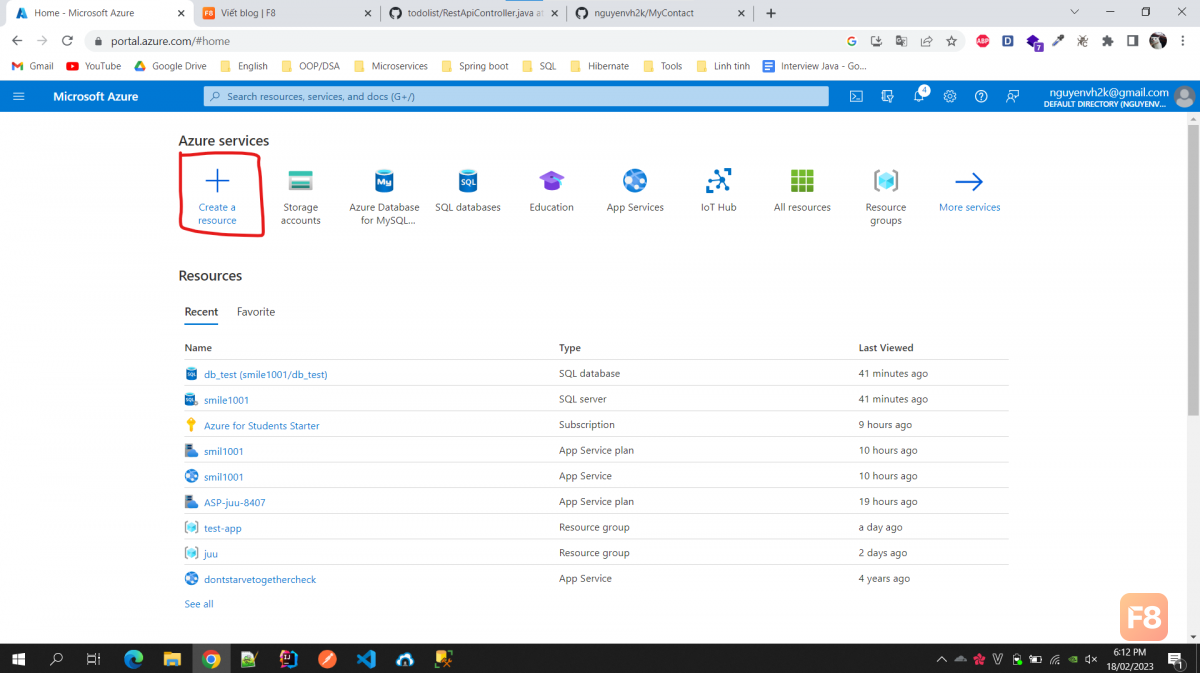Click the translate page icon
This screenshot has width=1200, height=673.
point(901,41)
